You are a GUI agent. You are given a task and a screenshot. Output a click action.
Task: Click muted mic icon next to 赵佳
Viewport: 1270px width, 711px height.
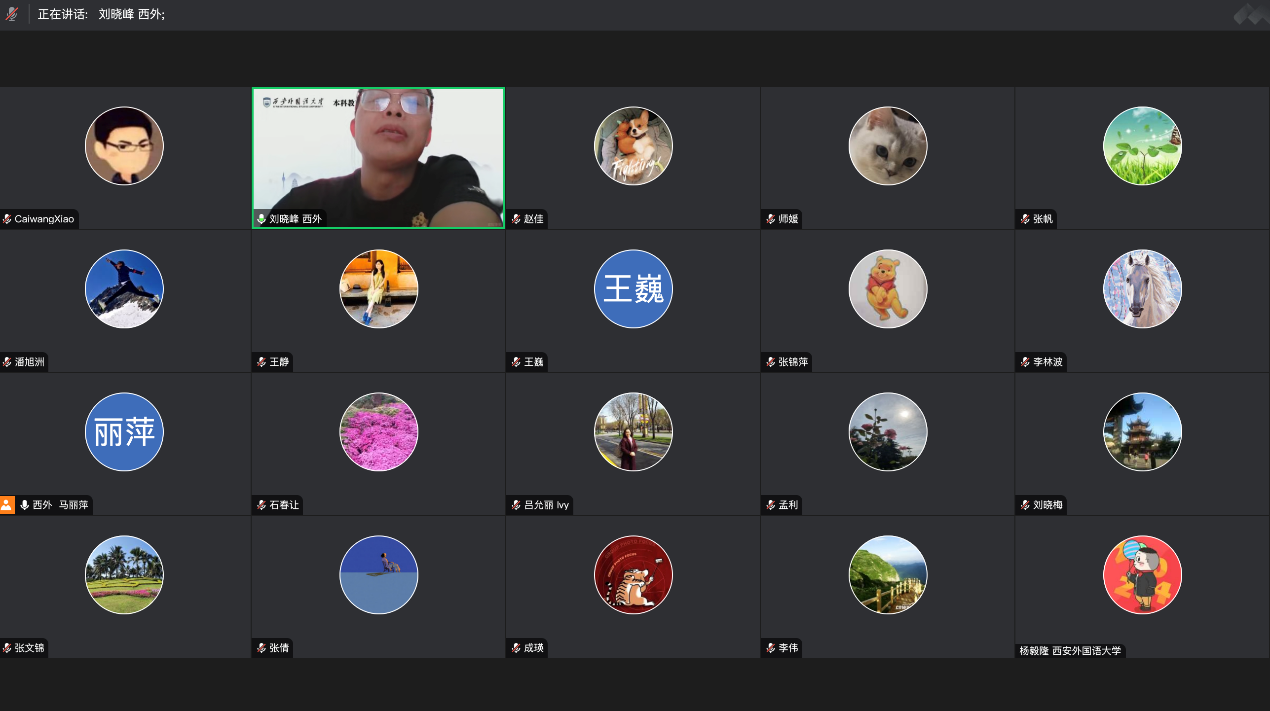pos(516,219)
